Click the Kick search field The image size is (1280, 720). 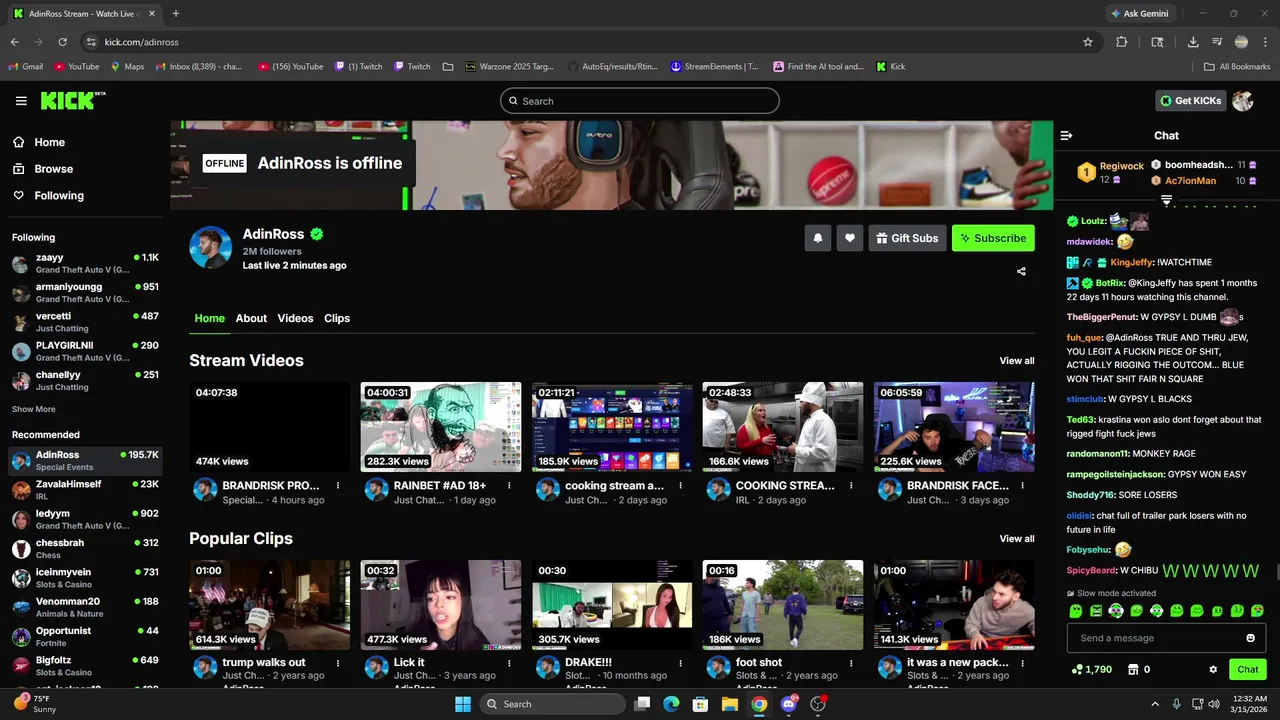(x=640, y=101)
